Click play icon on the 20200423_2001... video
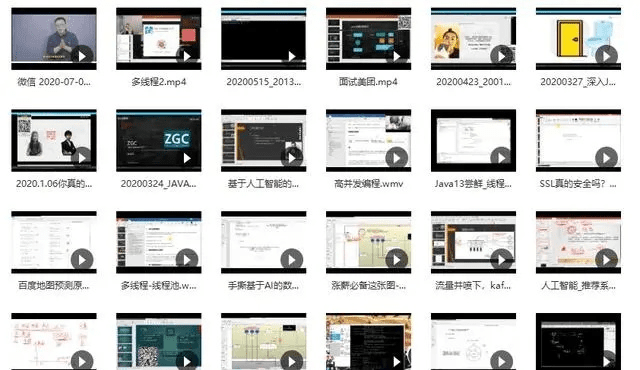This screenshot has height=370, width=640. tap(502, 56)
